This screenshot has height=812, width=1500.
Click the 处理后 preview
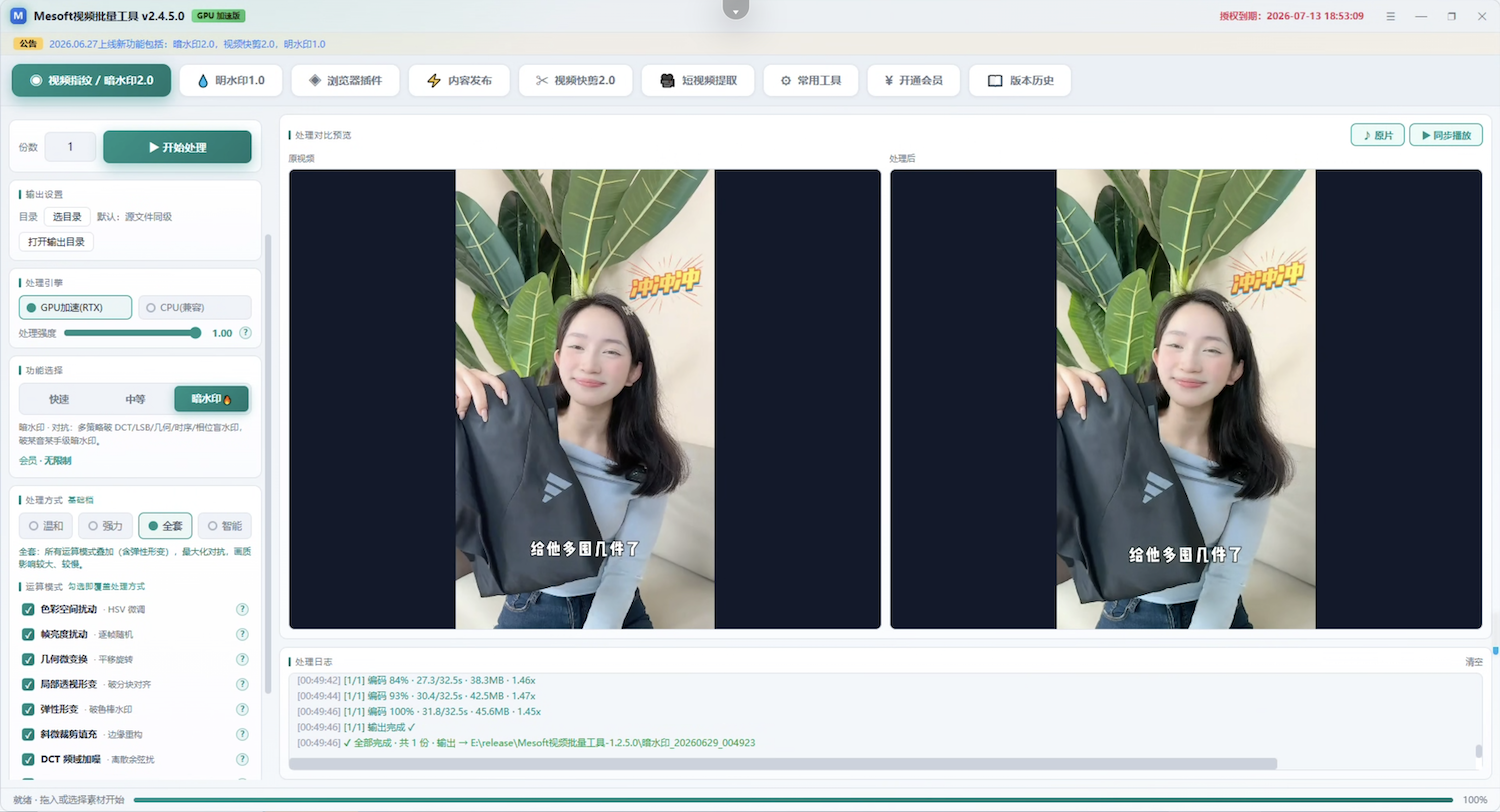tap(1186, 399)
